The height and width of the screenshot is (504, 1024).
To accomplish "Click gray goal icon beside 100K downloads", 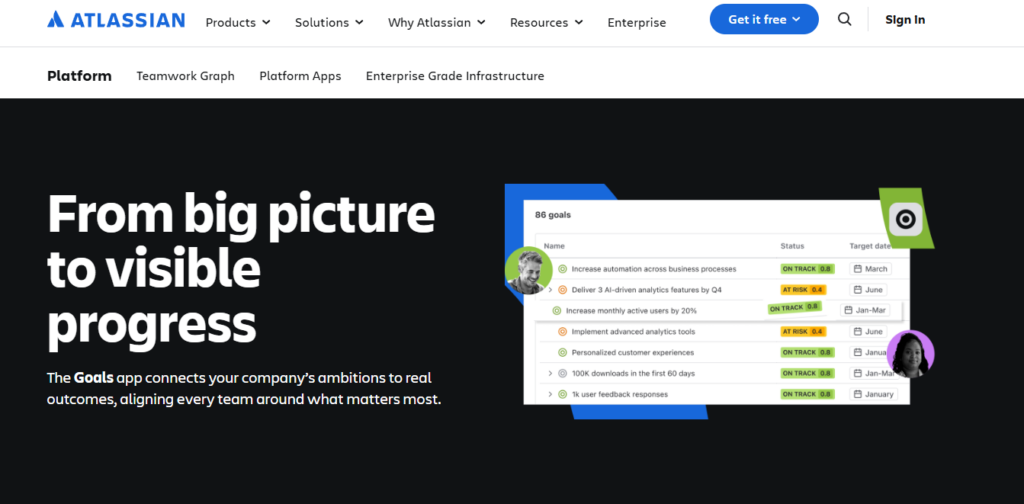I will pyautogui.click(x=562, y=373).
